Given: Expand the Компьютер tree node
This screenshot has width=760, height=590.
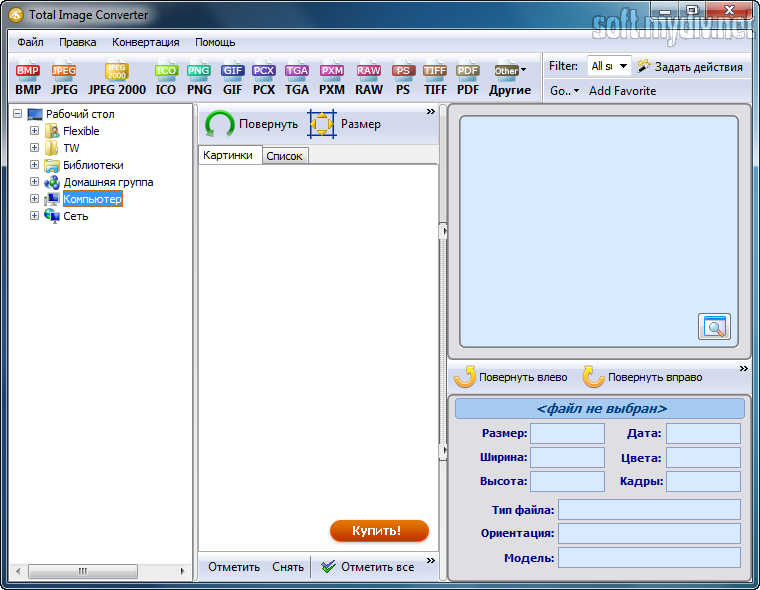Looking at the screenshot, I should [34, 199].
